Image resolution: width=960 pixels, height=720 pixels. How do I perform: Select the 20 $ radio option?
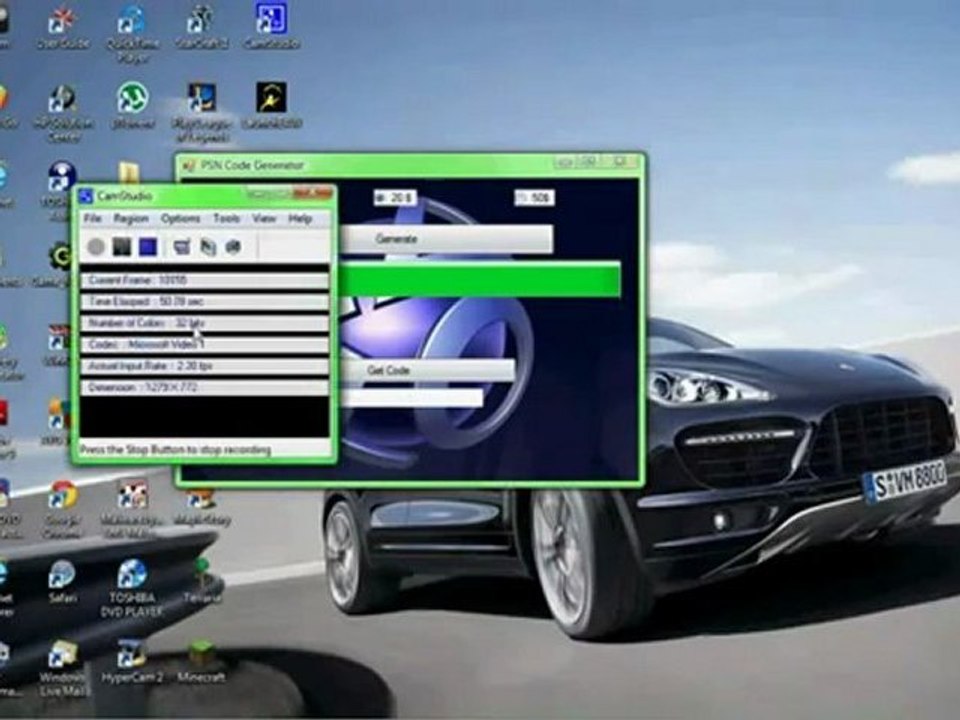click(395, 198)
